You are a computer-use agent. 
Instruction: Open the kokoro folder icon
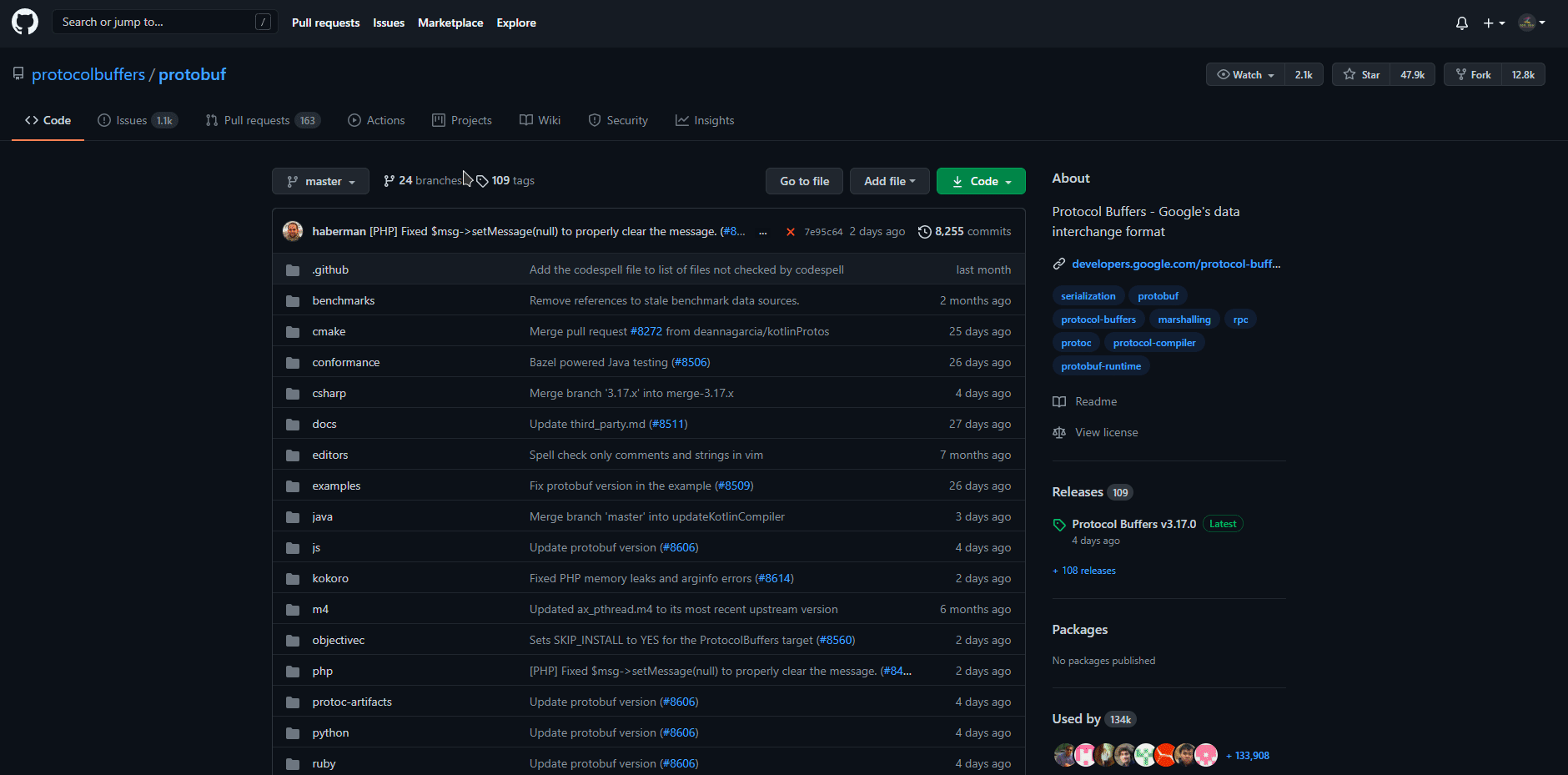click(293, 579)
